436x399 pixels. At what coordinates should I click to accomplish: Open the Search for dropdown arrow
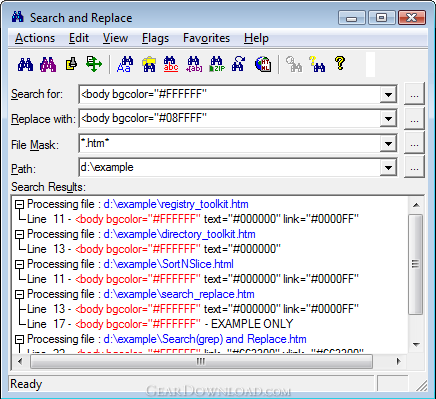point(388,95)
